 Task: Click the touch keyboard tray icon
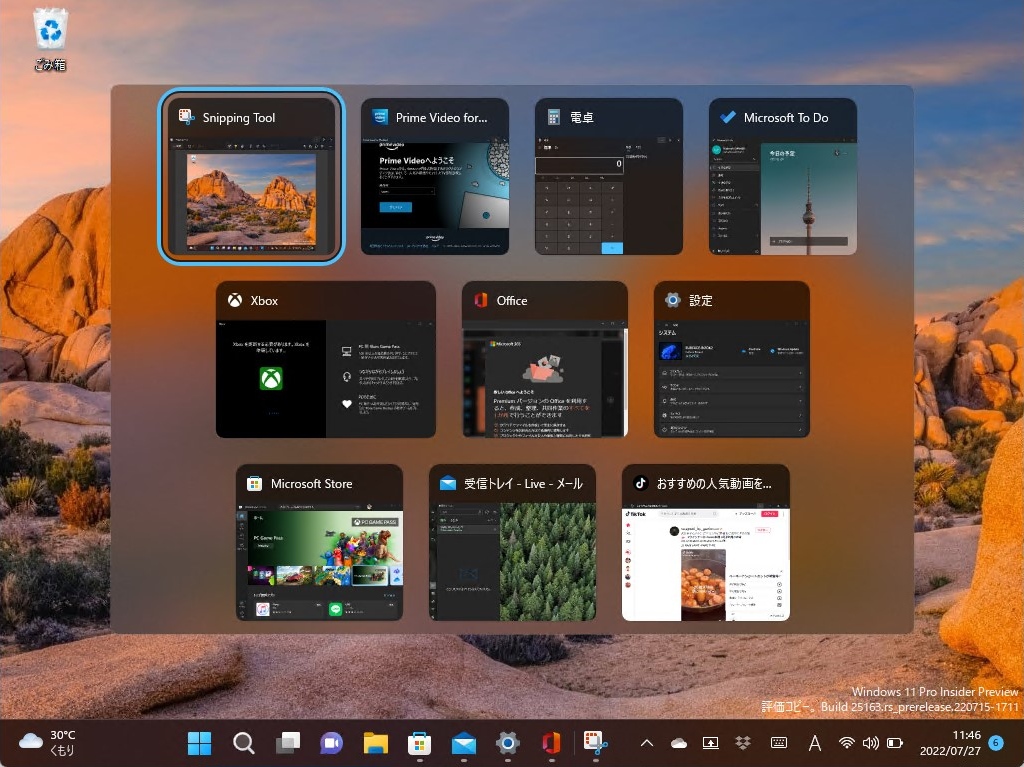click(778, 743)
